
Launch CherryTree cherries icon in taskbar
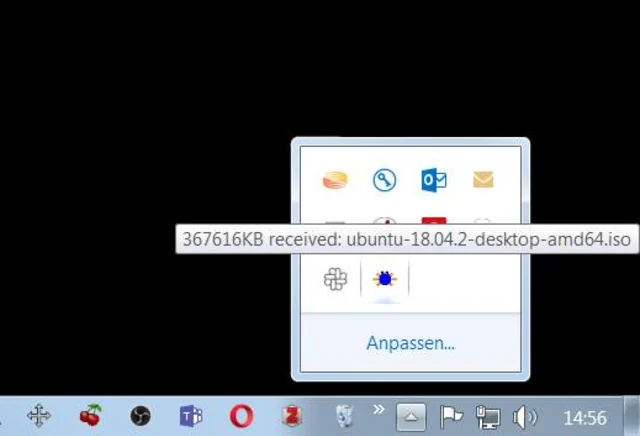click(x=90, y=416)
